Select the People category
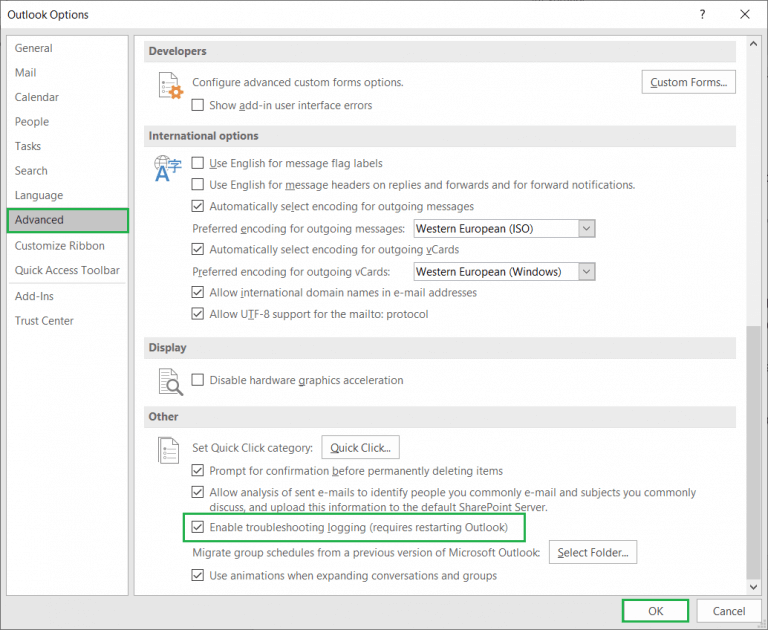Viewport: 768px width, 630px height. [x=68, y=121]
